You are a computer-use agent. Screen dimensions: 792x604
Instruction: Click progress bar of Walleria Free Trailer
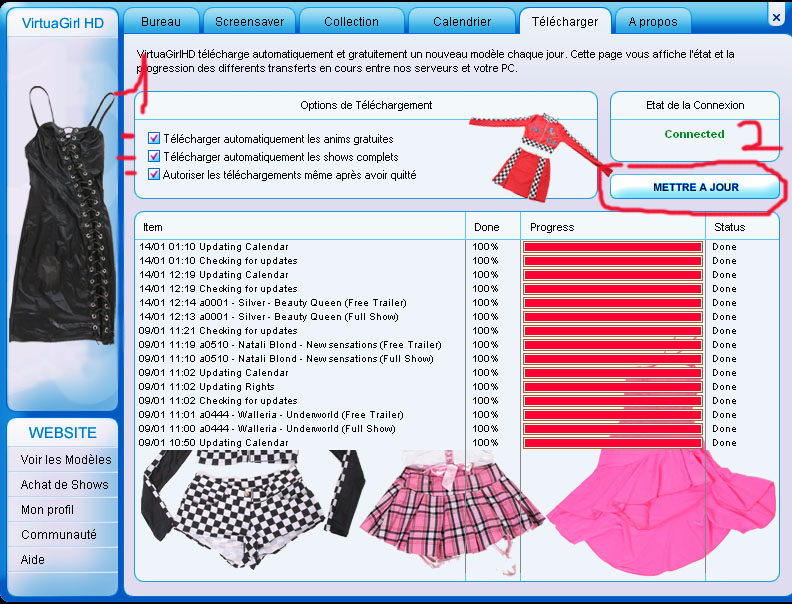click(x=612, y=415)
